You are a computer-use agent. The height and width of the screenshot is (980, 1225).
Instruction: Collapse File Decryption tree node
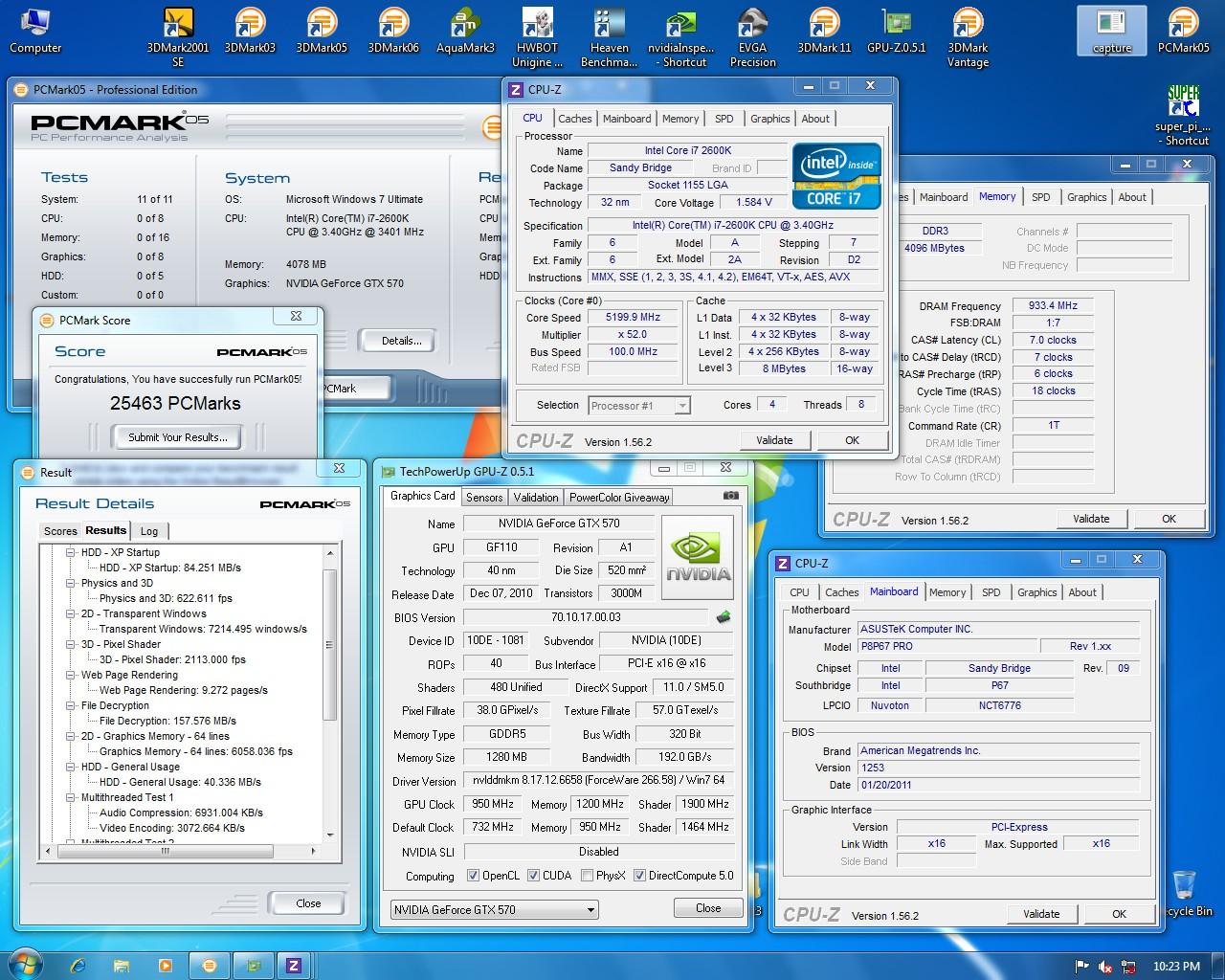coord(71,705)
